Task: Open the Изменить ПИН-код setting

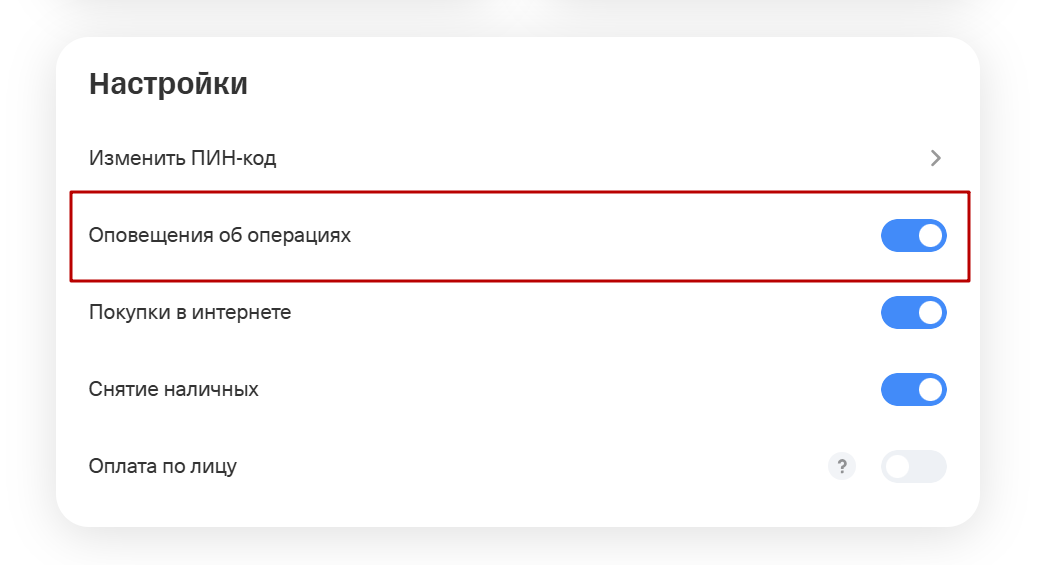Action: click(182, 158)
